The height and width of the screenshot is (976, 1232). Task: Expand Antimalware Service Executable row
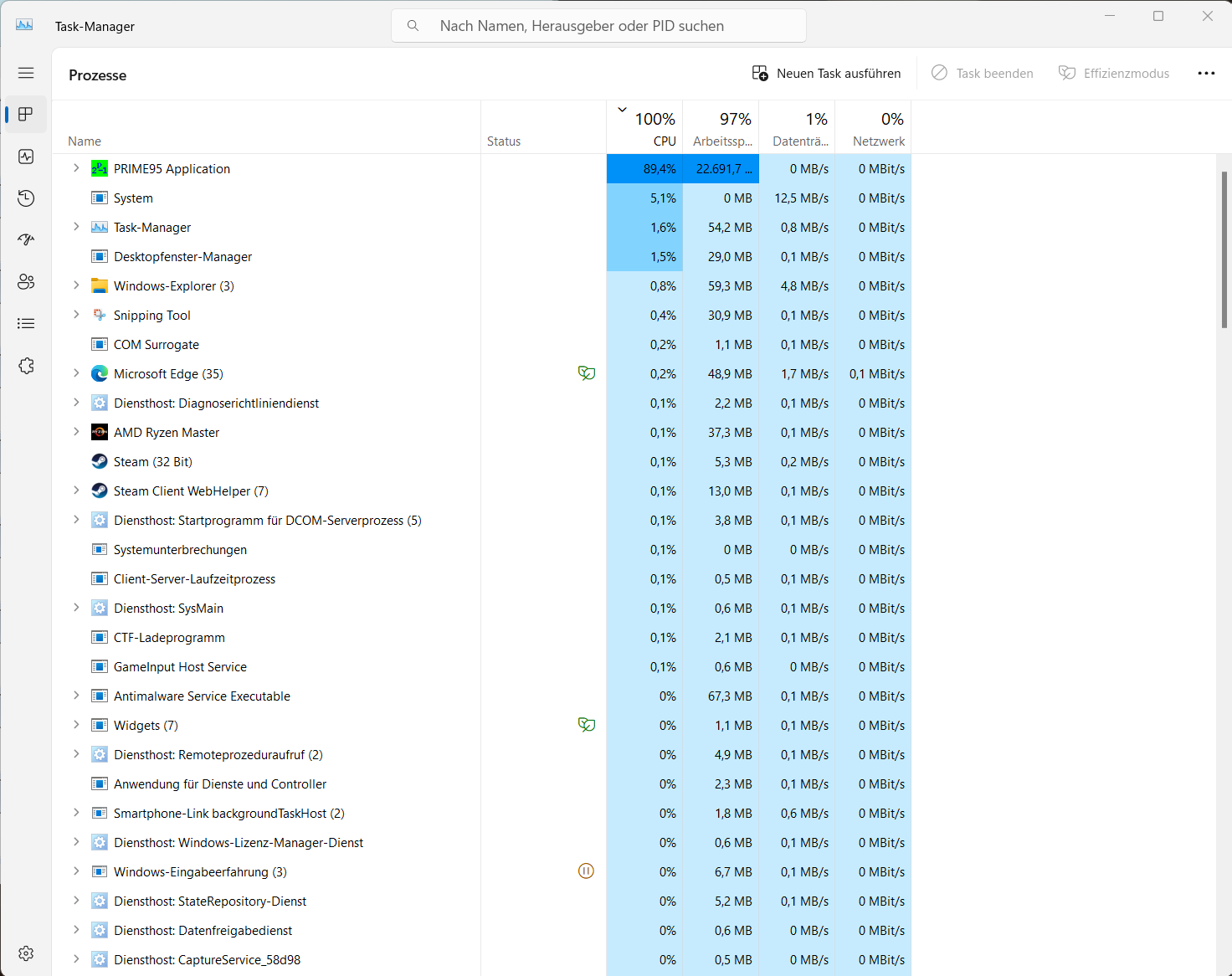click(76, 696)
